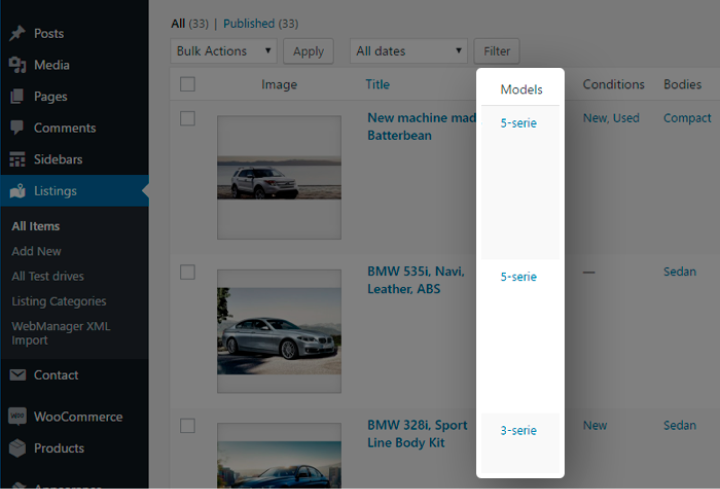Click the Pages icon in sidebar
Viewport: 720px width, 489px height.
17,97
